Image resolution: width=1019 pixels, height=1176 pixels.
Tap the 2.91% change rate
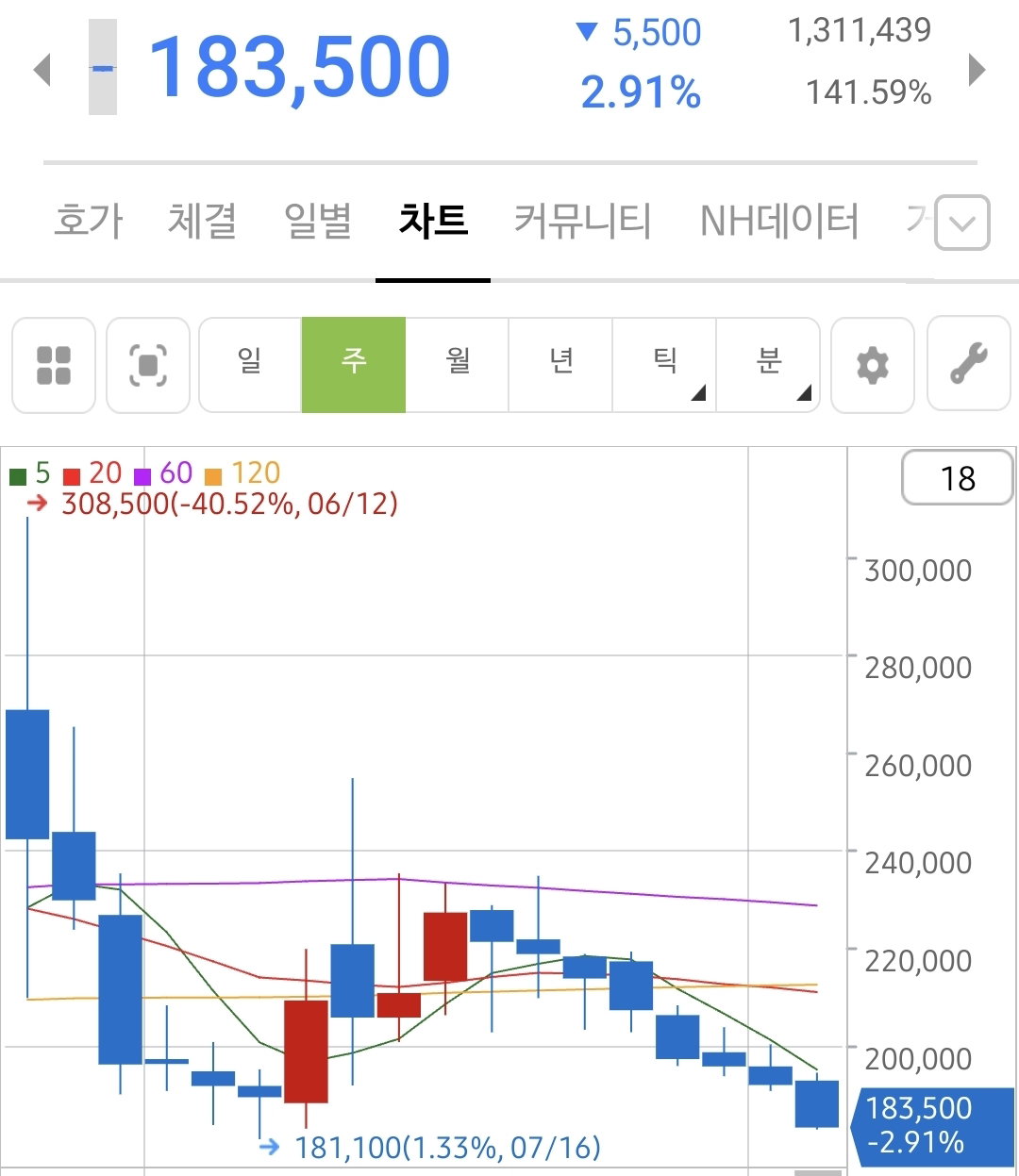point(641,92)
